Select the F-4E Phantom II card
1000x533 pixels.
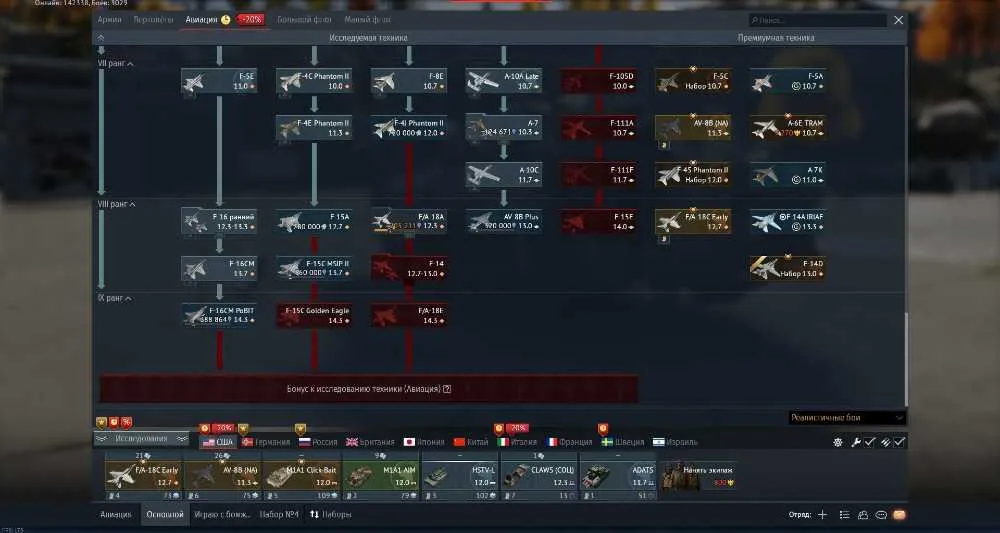pos(314,128)
